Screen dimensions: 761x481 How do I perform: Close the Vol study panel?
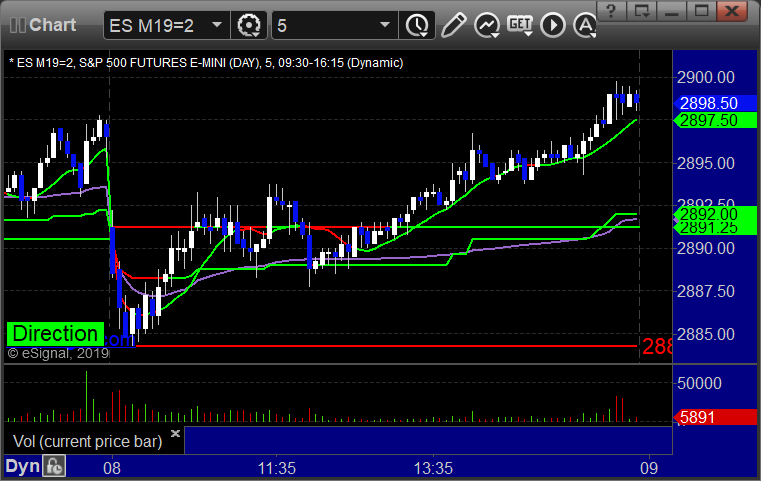click(175, 434)
